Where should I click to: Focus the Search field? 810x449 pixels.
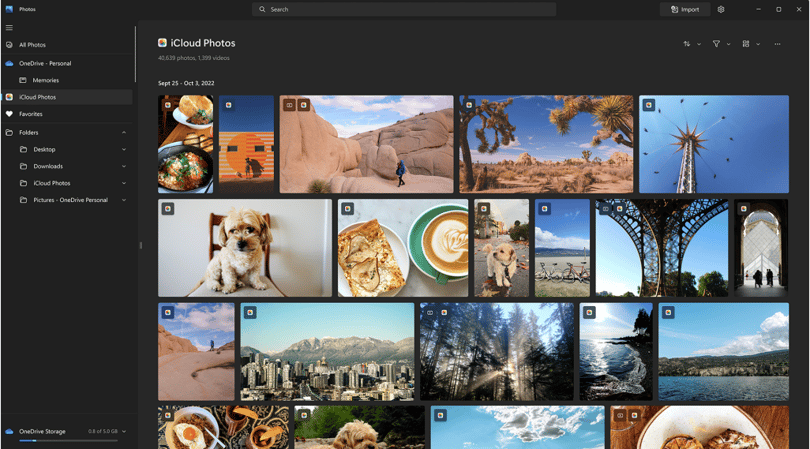(404, 9)
